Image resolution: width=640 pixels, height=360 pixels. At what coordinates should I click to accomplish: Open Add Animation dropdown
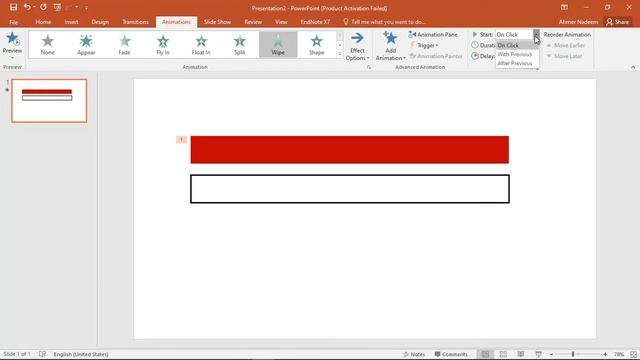391,47
